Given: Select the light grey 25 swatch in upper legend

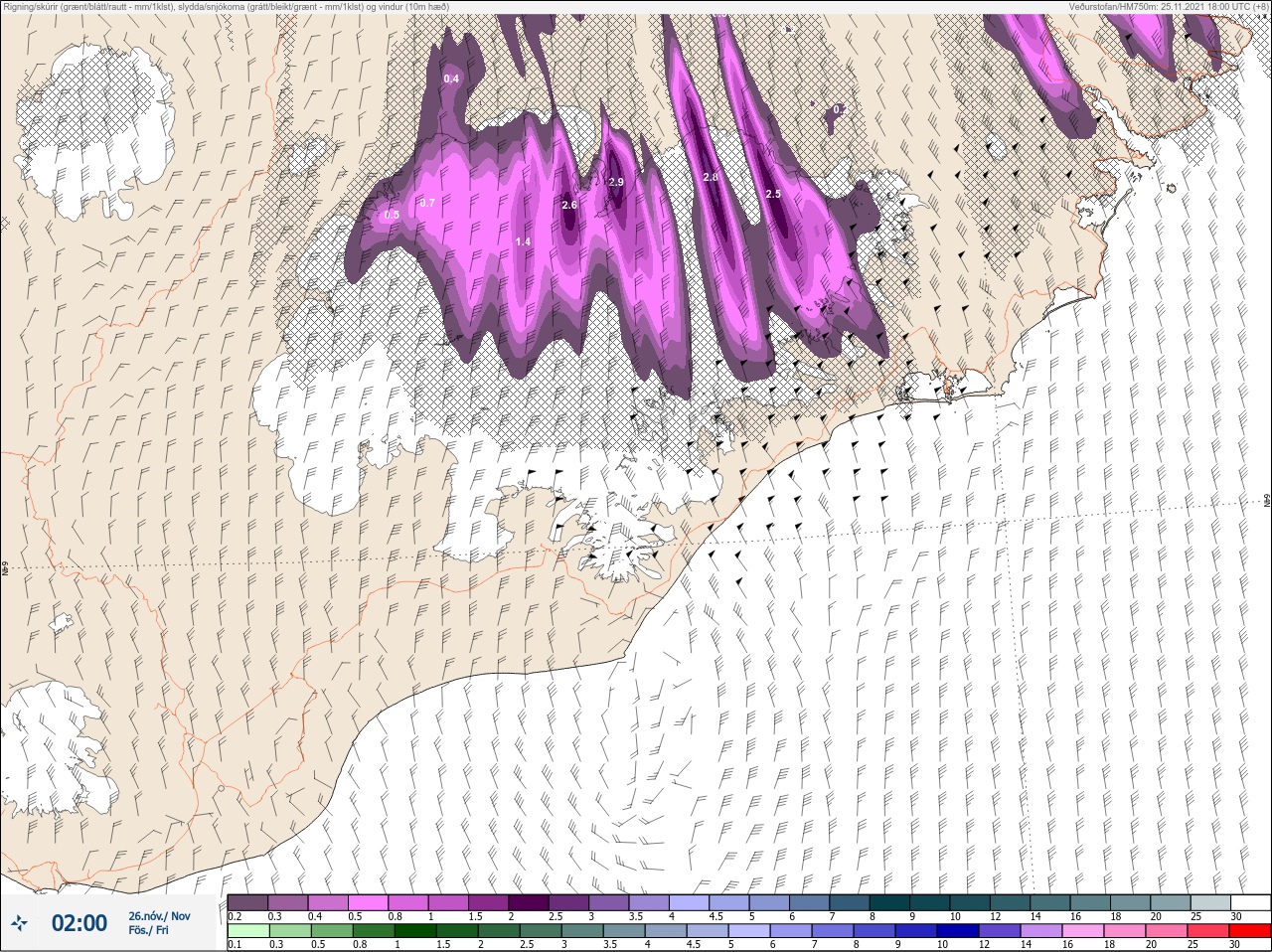Looking at the screenshot, I should [x=1210, y=902].
